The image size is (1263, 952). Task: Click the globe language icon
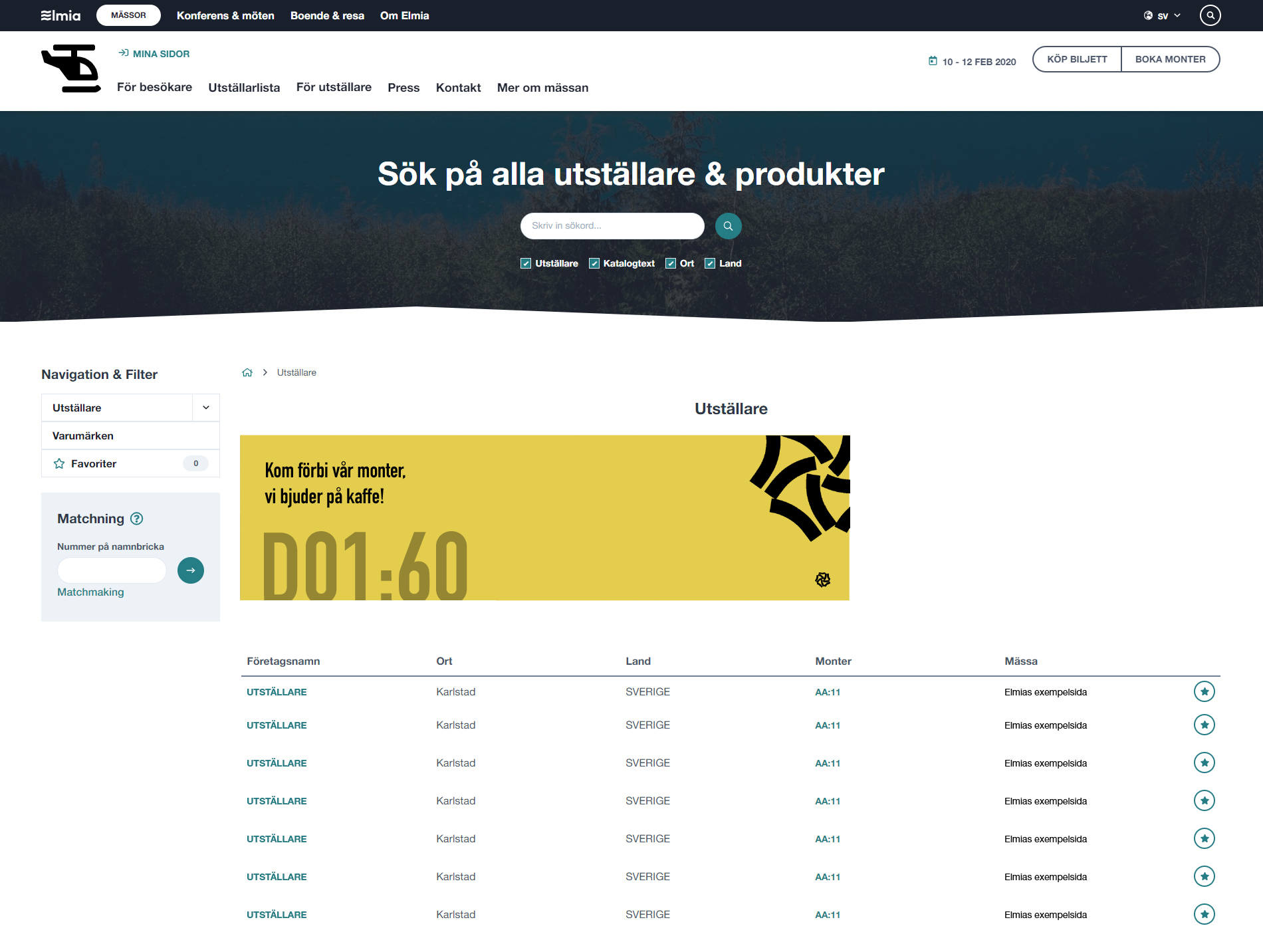click(1148, 15)
